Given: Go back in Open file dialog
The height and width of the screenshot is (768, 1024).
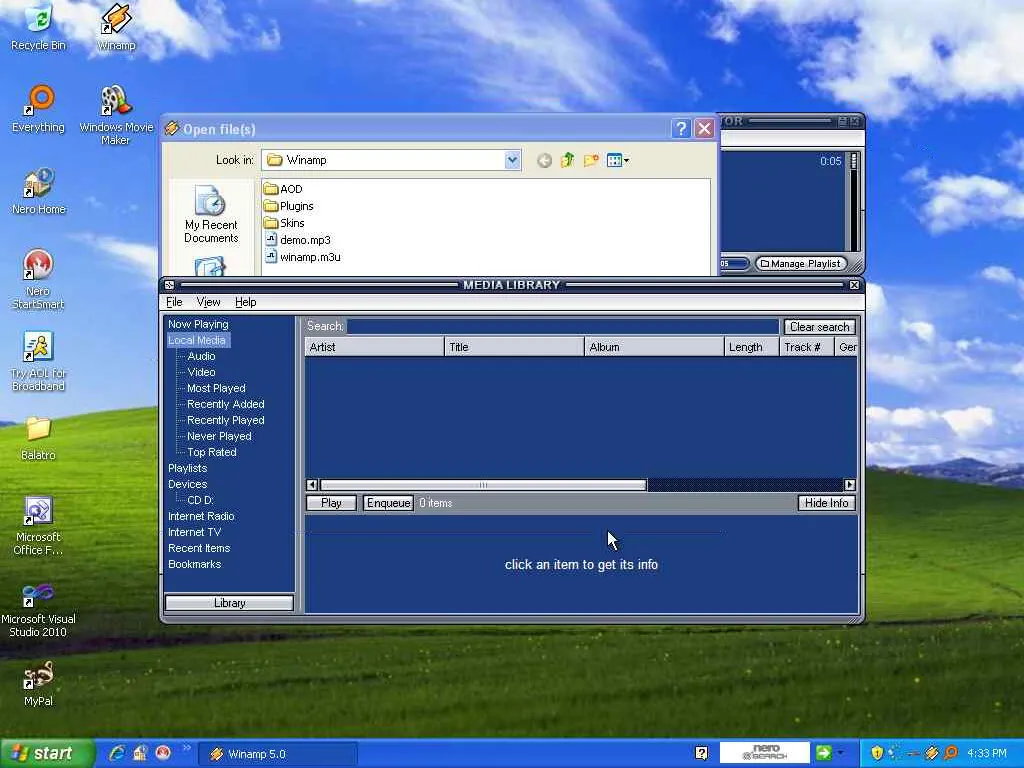Looking at the screenshot, I should pyautogui.click(x=544, y=161).
